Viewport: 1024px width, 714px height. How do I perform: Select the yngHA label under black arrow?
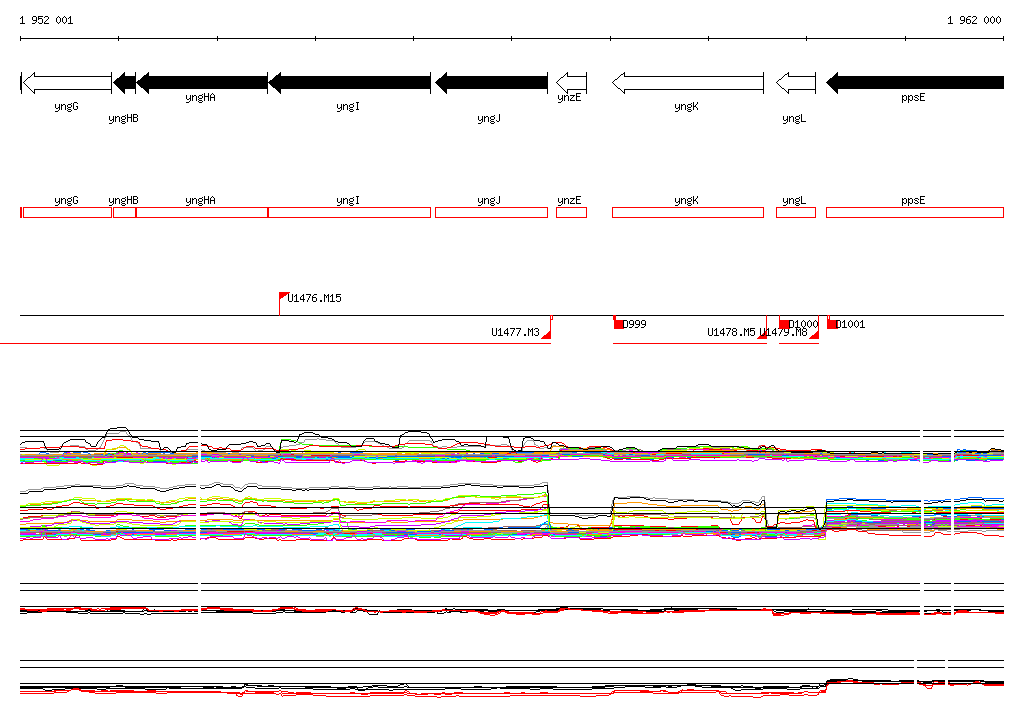(200, 97)
